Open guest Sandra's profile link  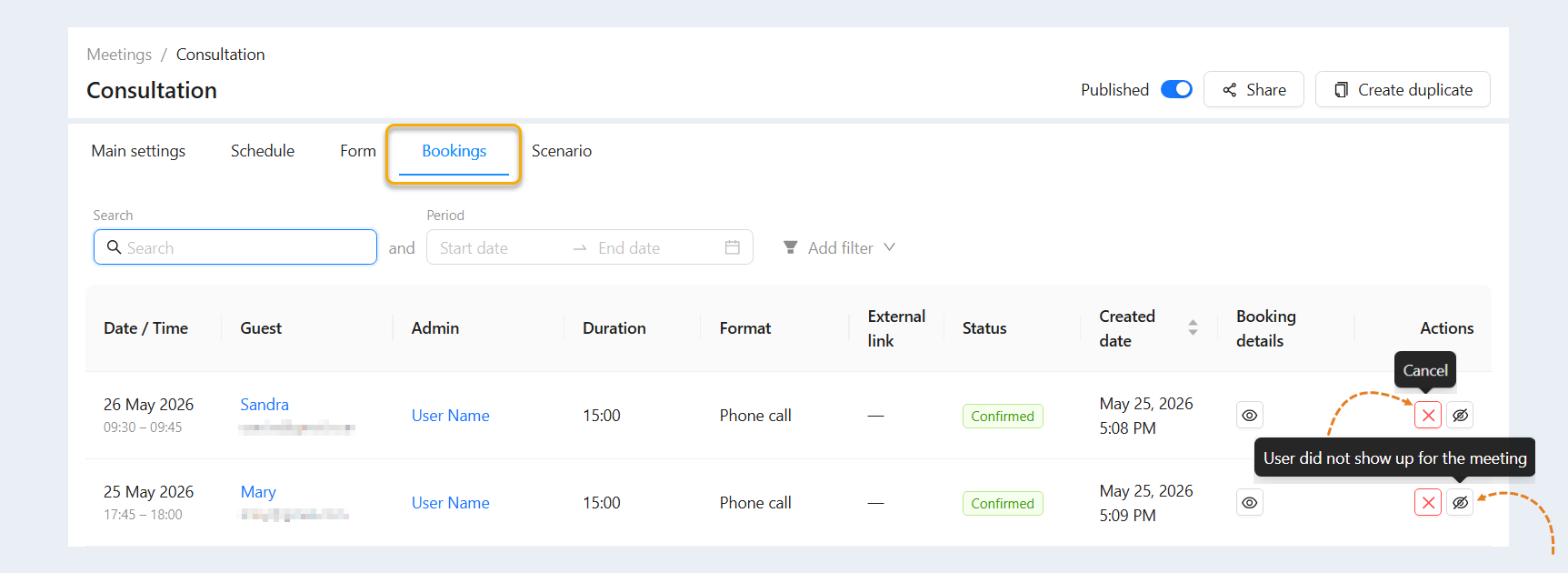(x=265, y=405)
